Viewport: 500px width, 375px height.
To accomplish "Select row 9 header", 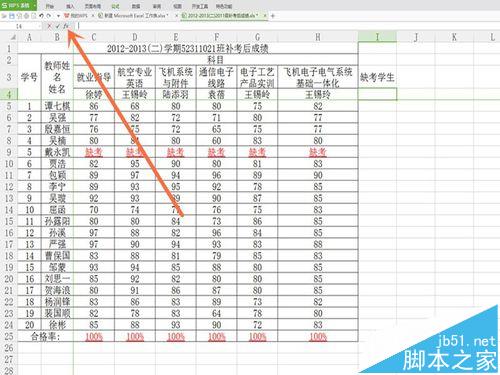I will [x=9, y=152].
